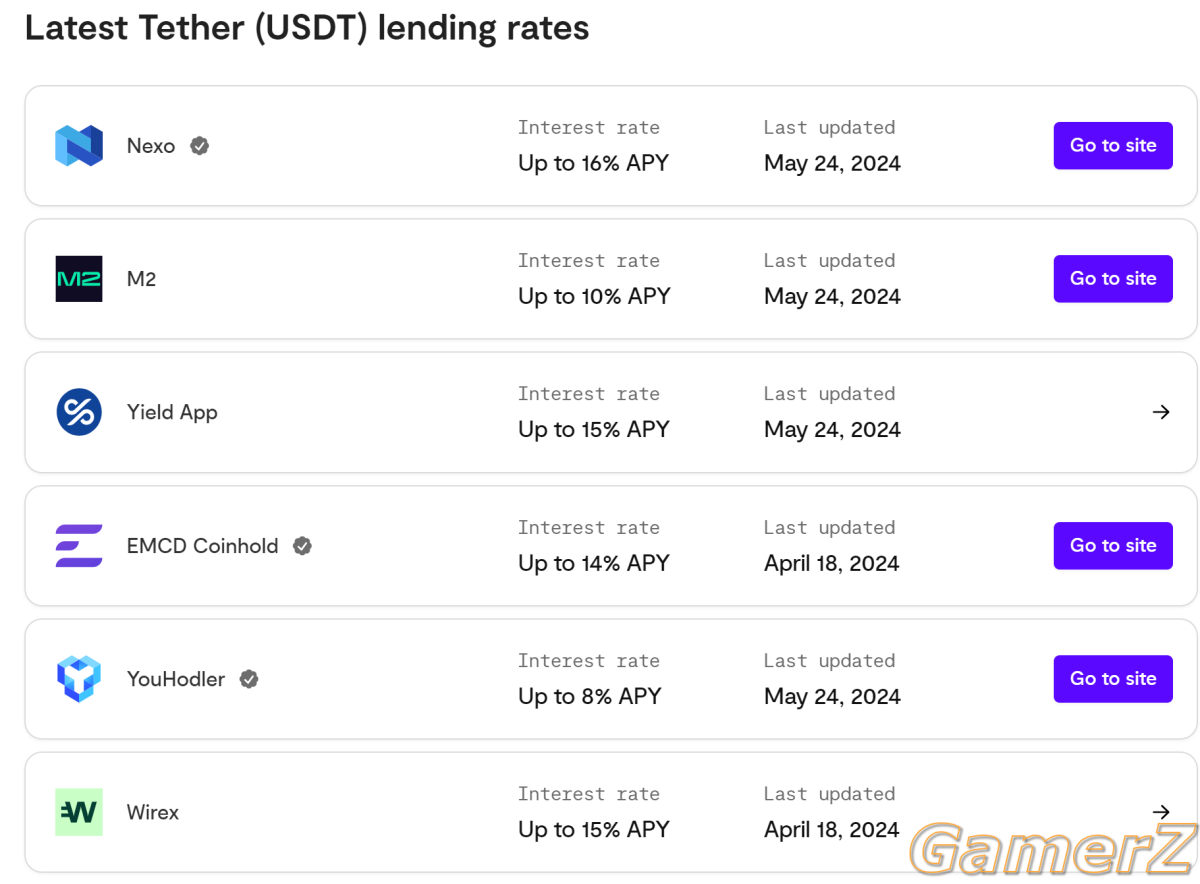Click the EMCD Coinhold logo icon

click(x=79, y=546)
